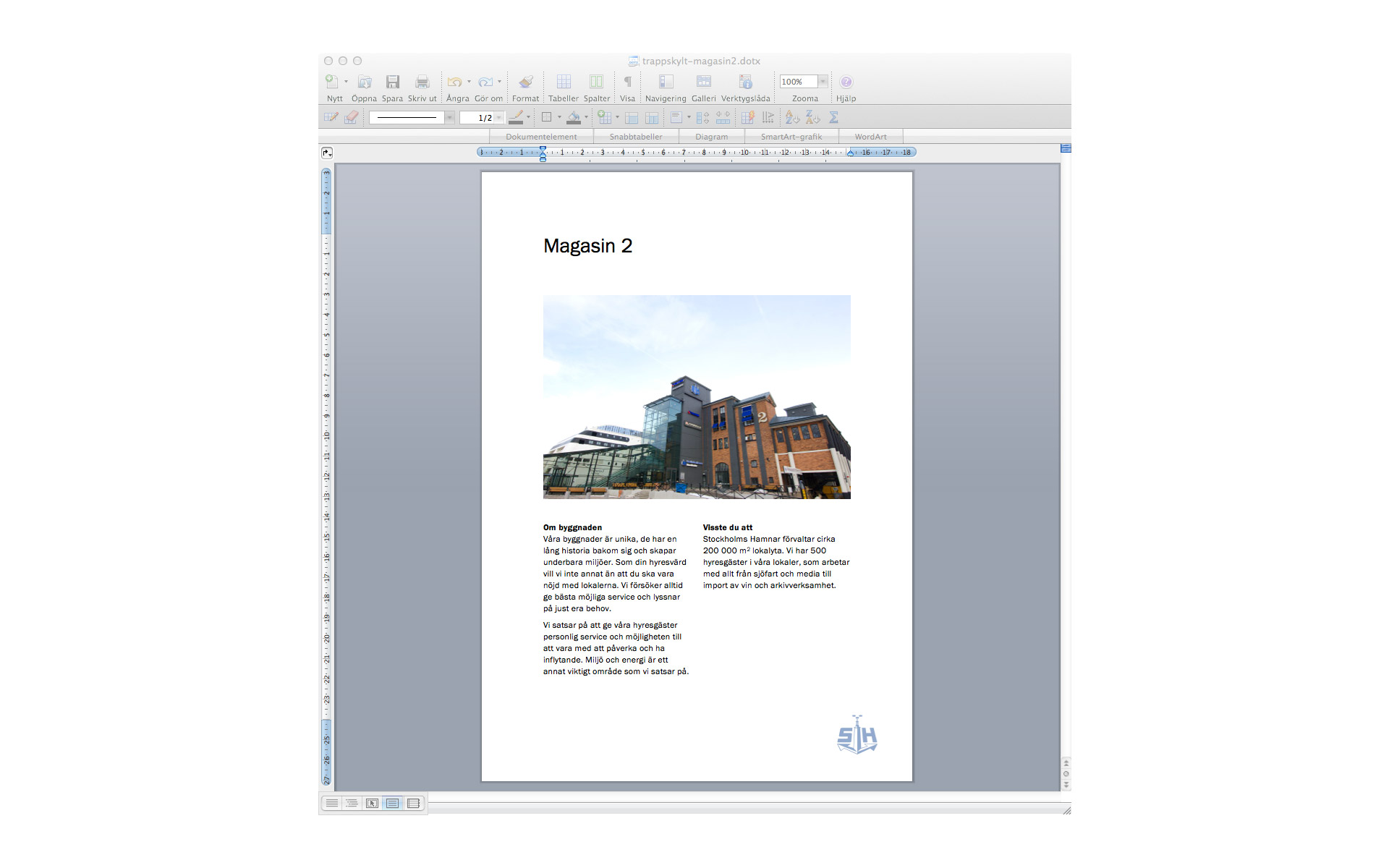1389x868 pixels.
Task: Click the AutoSum sigma icon
Action: tap(834, 117)
